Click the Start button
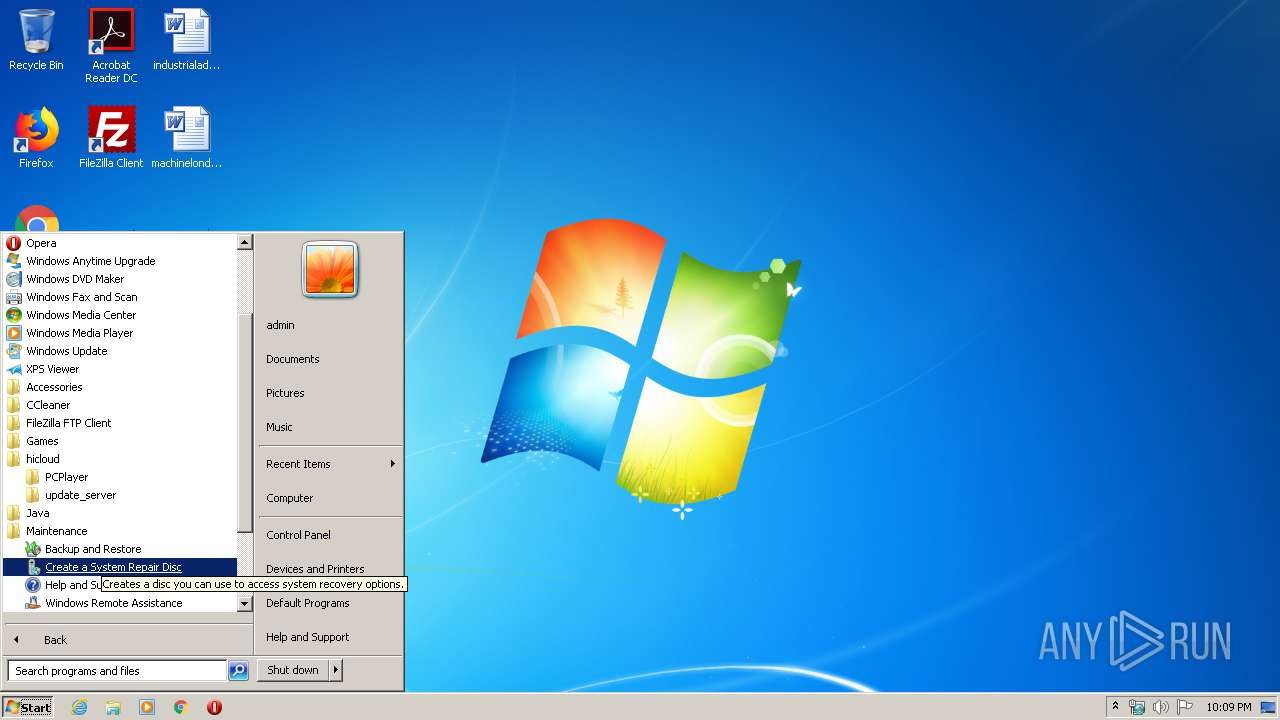The image size is (1280, 720). (x=28, y=707)
